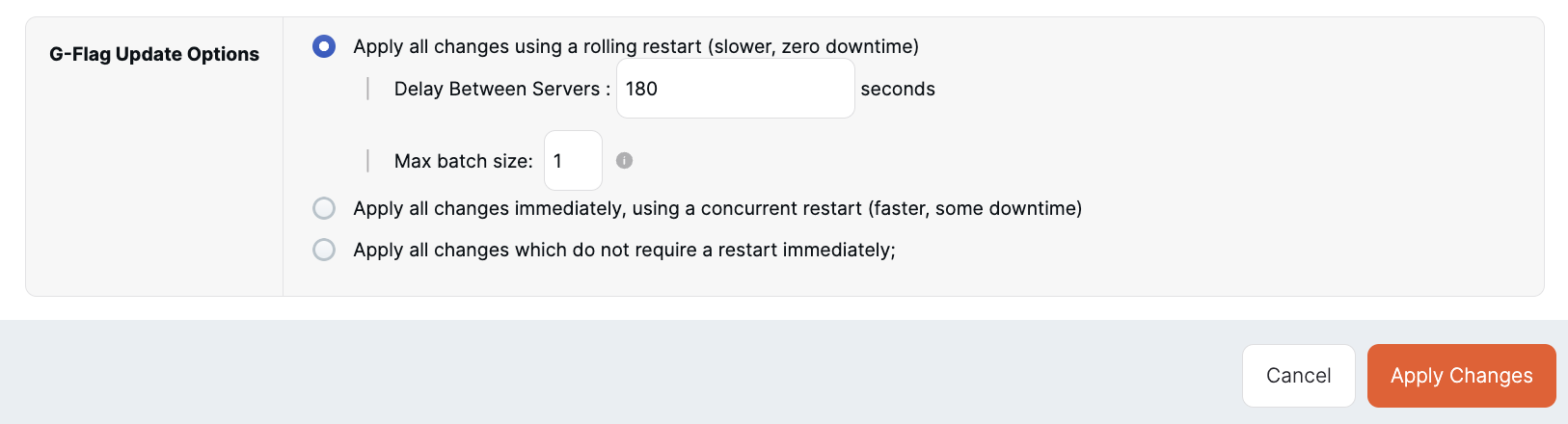Click the 180 value in the delay field

pos(641,89)
